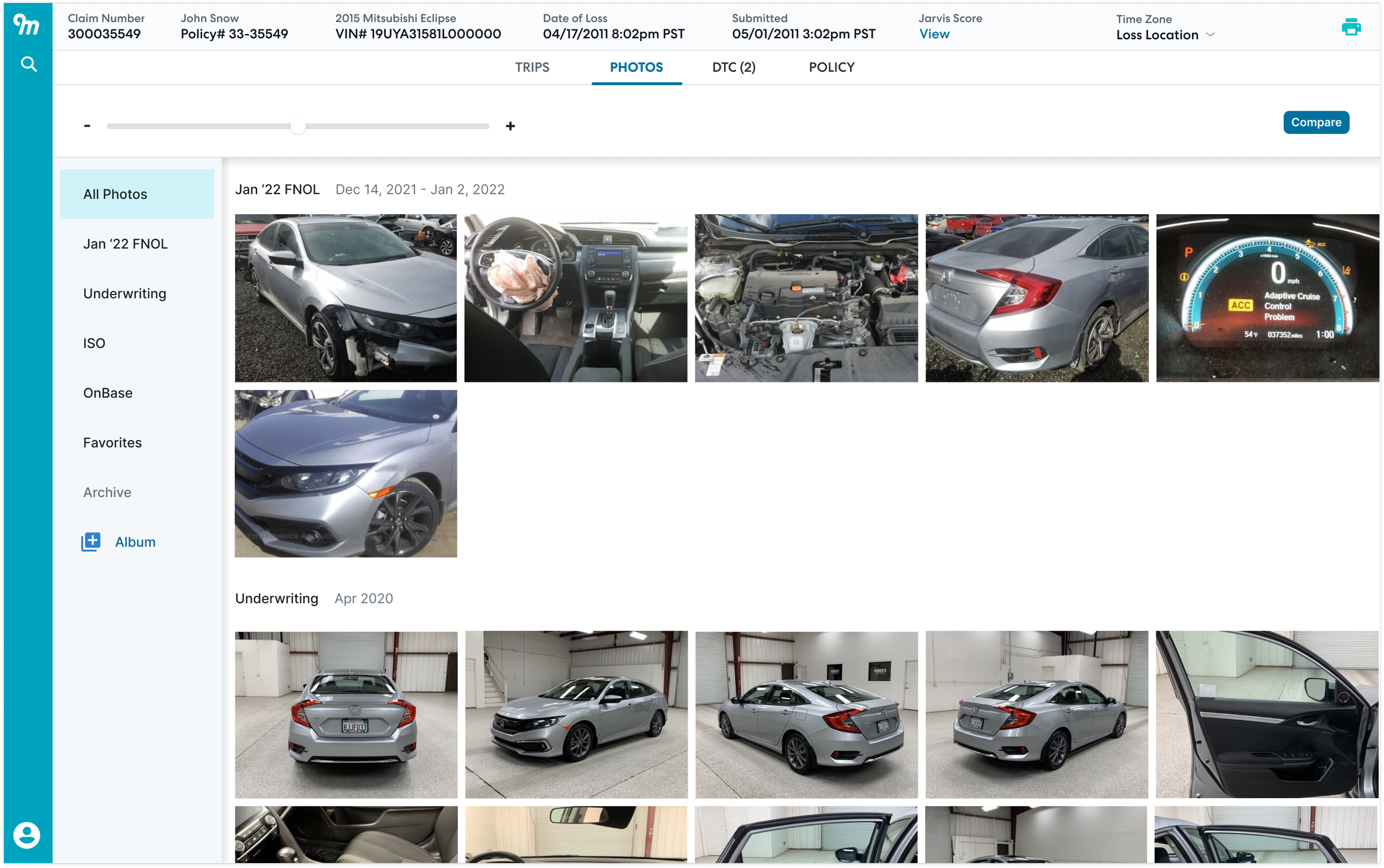View the Jarvis Score link
1384x868 pixels.
coord(934,34)
